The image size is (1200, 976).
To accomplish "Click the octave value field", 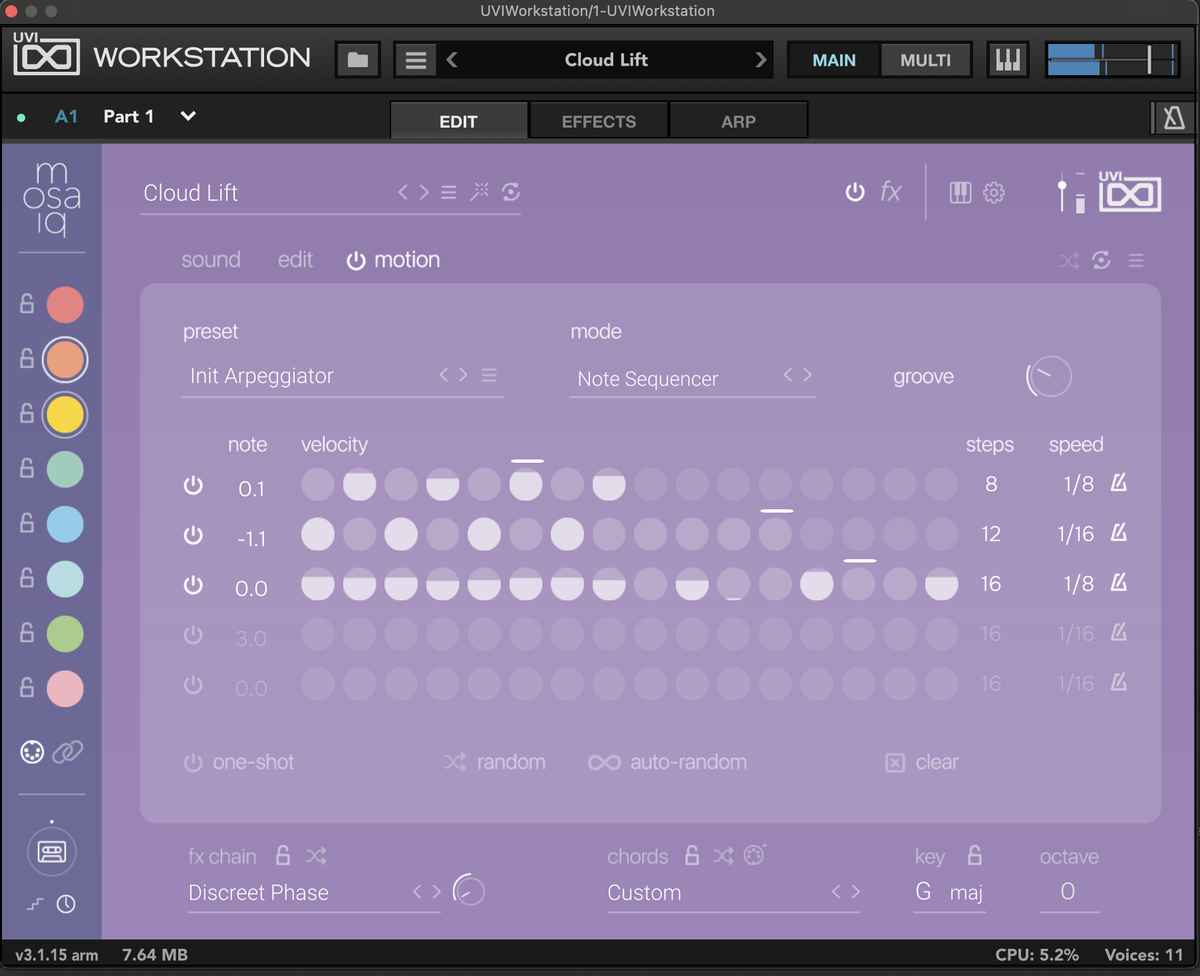I will click(1068, 892).
